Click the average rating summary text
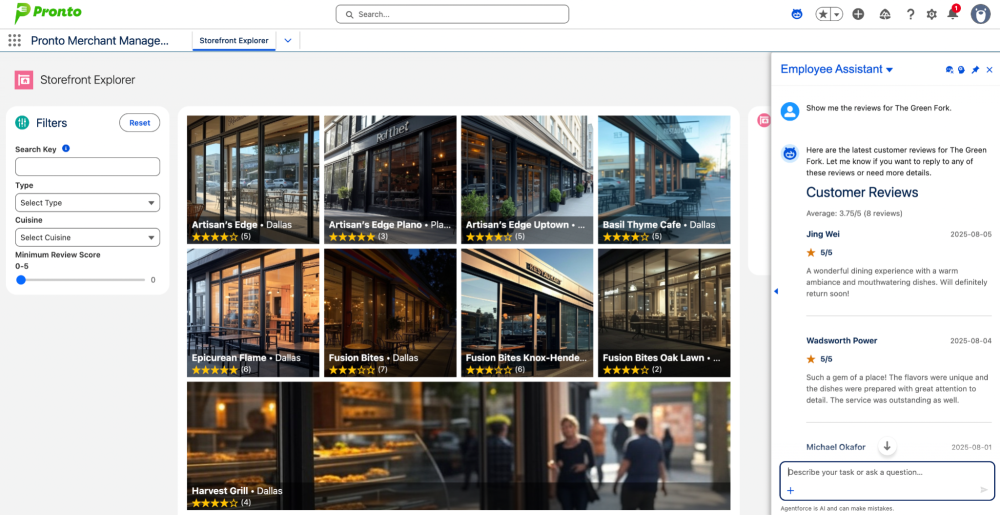The image size is (1000, 515). click(x=854, y=213)
